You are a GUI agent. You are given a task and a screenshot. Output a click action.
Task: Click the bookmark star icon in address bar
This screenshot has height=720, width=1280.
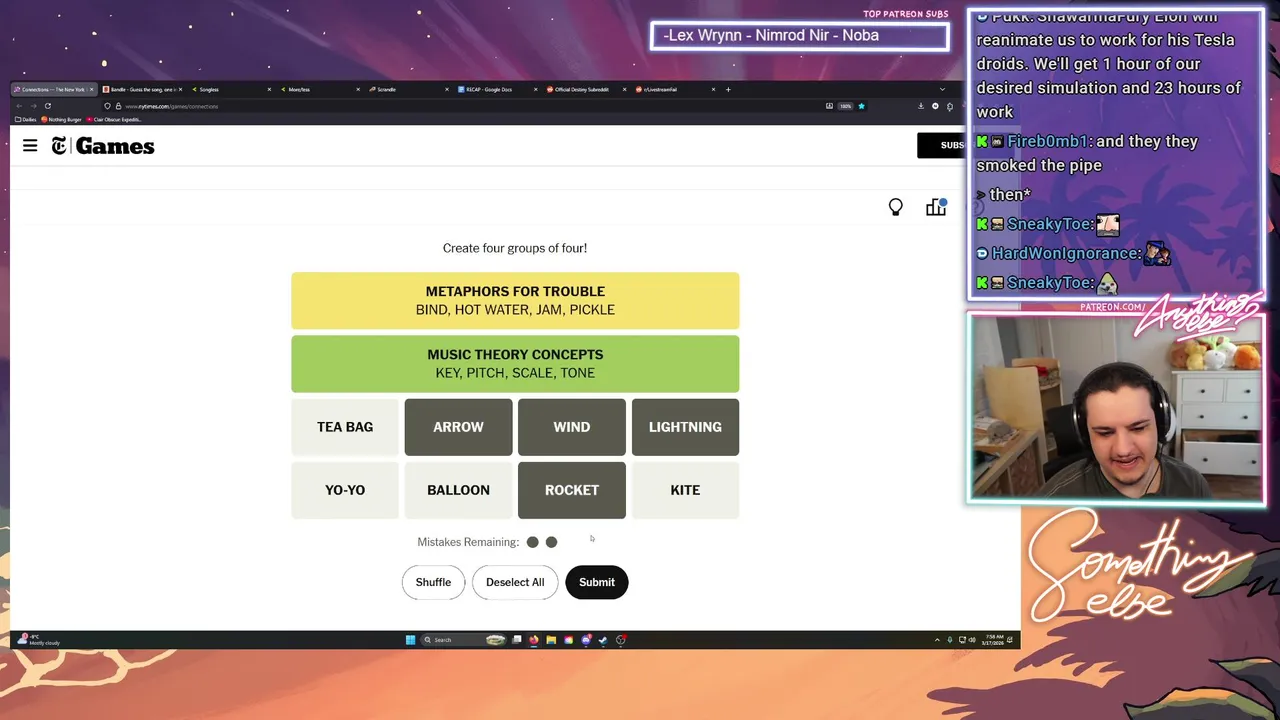[x=861, y=106]
